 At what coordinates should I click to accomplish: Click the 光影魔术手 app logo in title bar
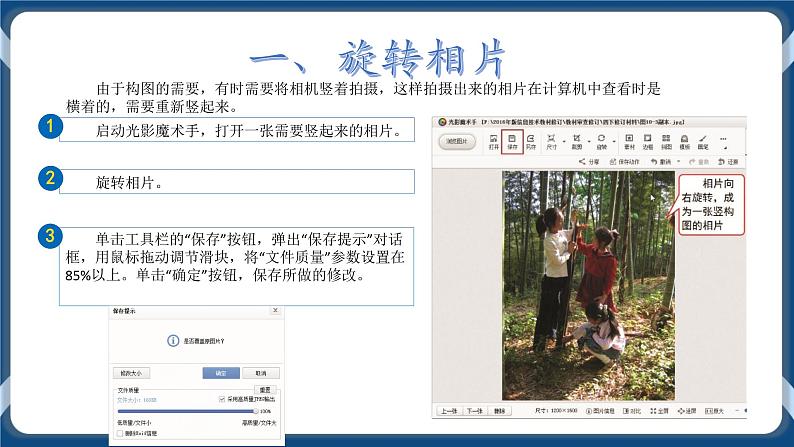[442, 122]
